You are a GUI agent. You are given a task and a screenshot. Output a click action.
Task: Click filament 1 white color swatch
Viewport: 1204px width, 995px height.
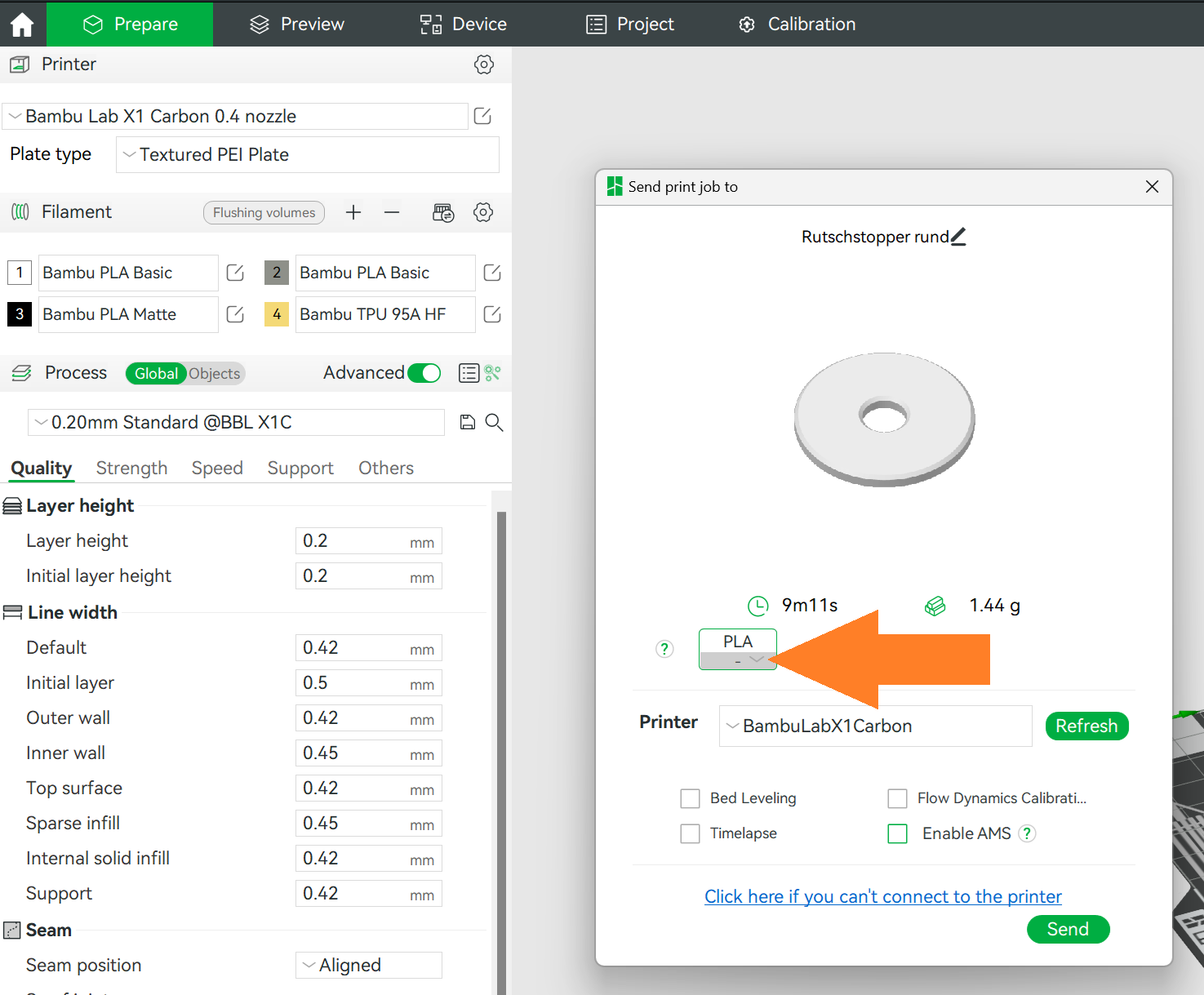20,273
